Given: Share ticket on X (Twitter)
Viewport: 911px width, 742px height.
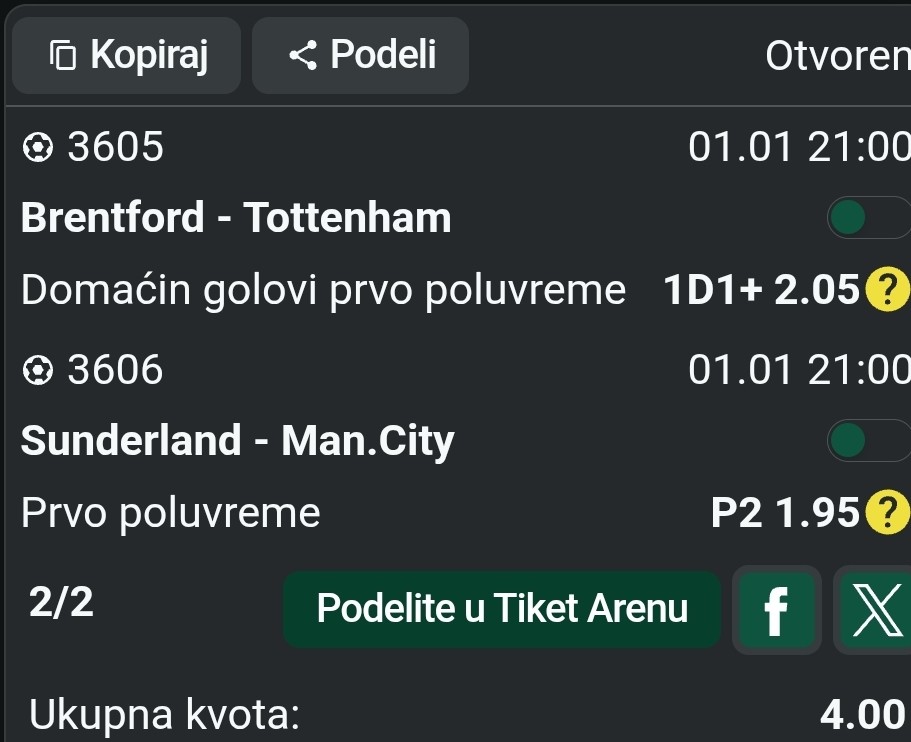Looking at the screenshot, I should (x=873, y=609).
